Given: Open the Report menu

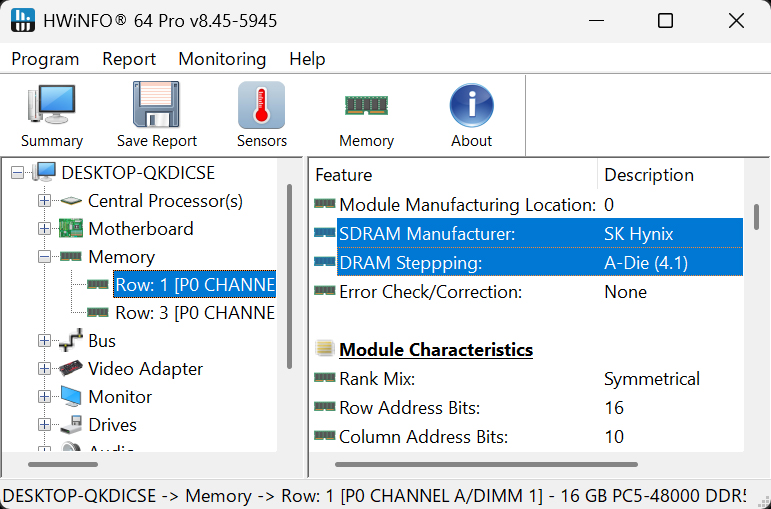Looking at the screenshot, I should 129,59.
